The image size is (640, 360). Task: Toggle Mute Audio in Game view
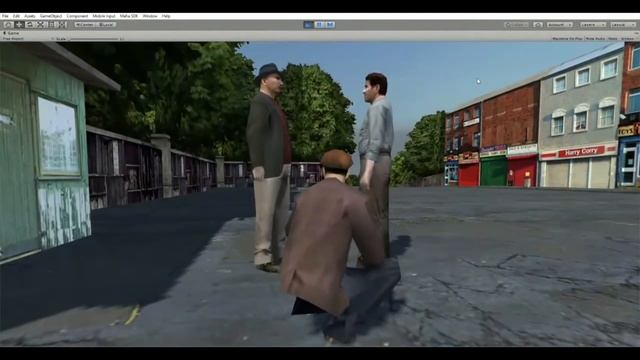coord(595,38)
